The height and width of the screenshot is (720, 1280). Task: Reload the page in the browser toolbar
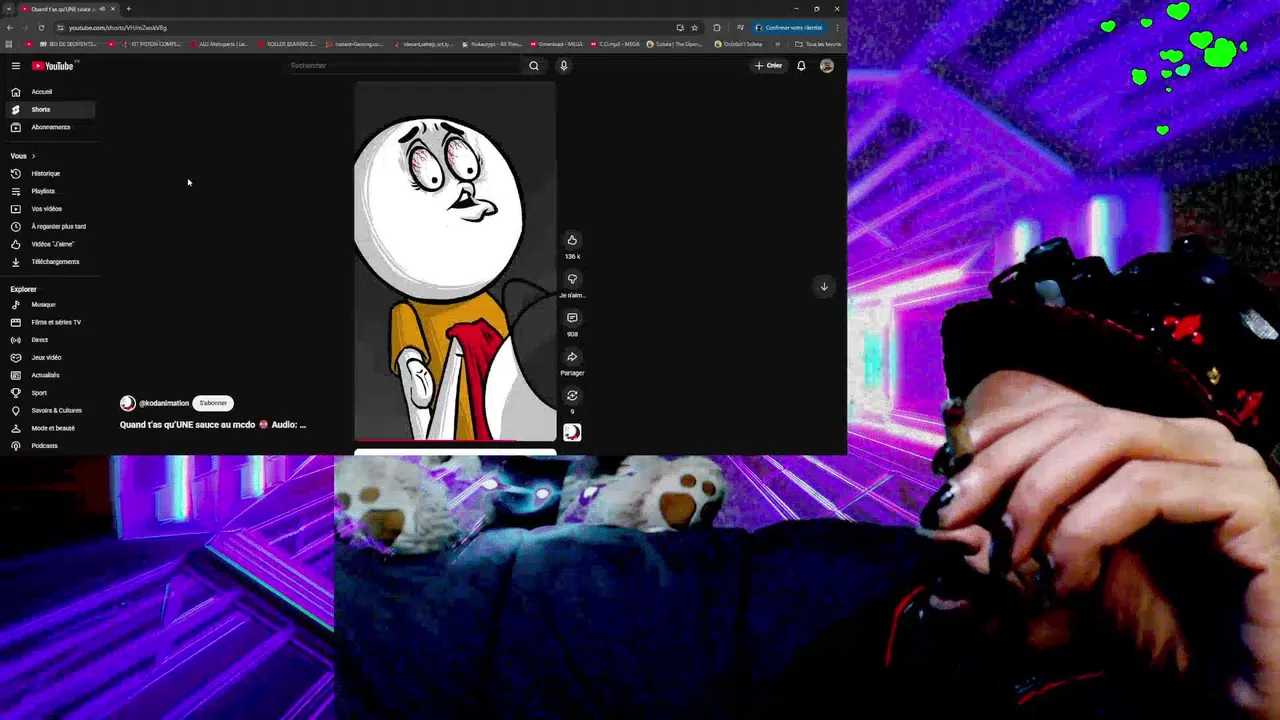coord(41,28)
